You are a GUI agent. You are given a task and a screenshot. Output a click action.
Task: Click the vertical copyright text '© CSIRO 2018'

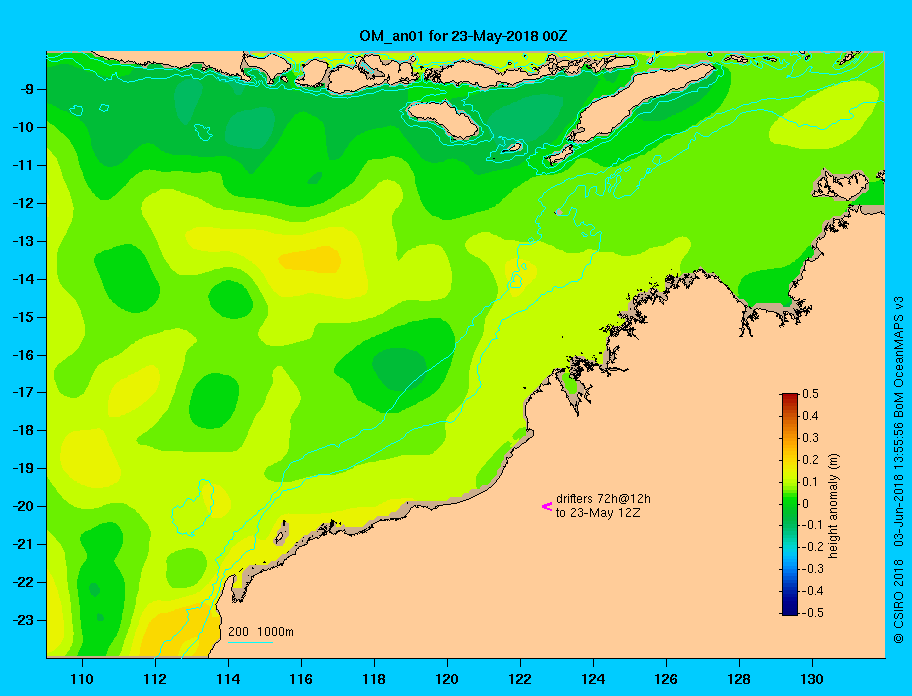[899, 601]
